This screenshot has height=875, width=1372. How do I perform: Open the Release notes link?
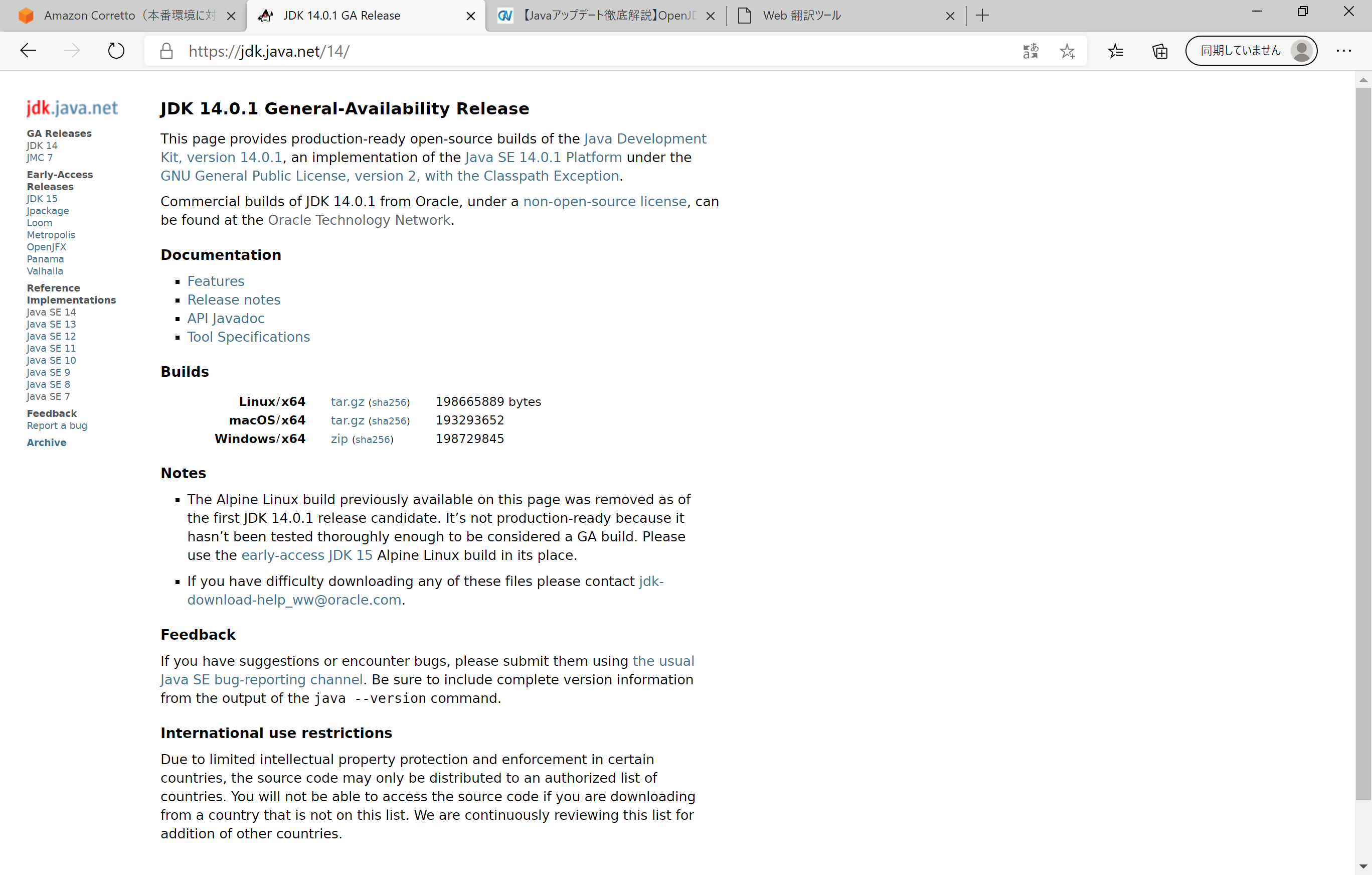point(234,299)
